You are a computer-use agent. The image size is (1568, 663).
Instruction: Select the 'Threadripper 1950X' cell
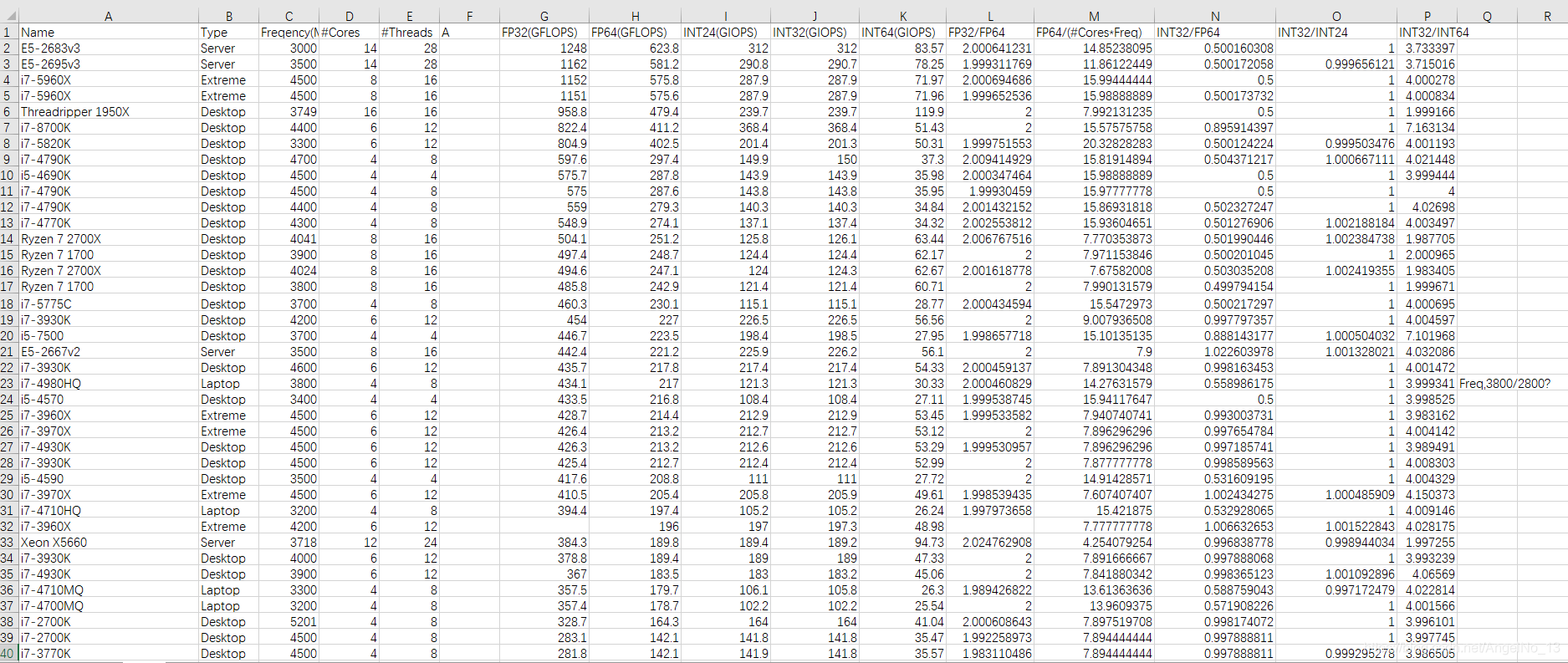tap(109, 112)
